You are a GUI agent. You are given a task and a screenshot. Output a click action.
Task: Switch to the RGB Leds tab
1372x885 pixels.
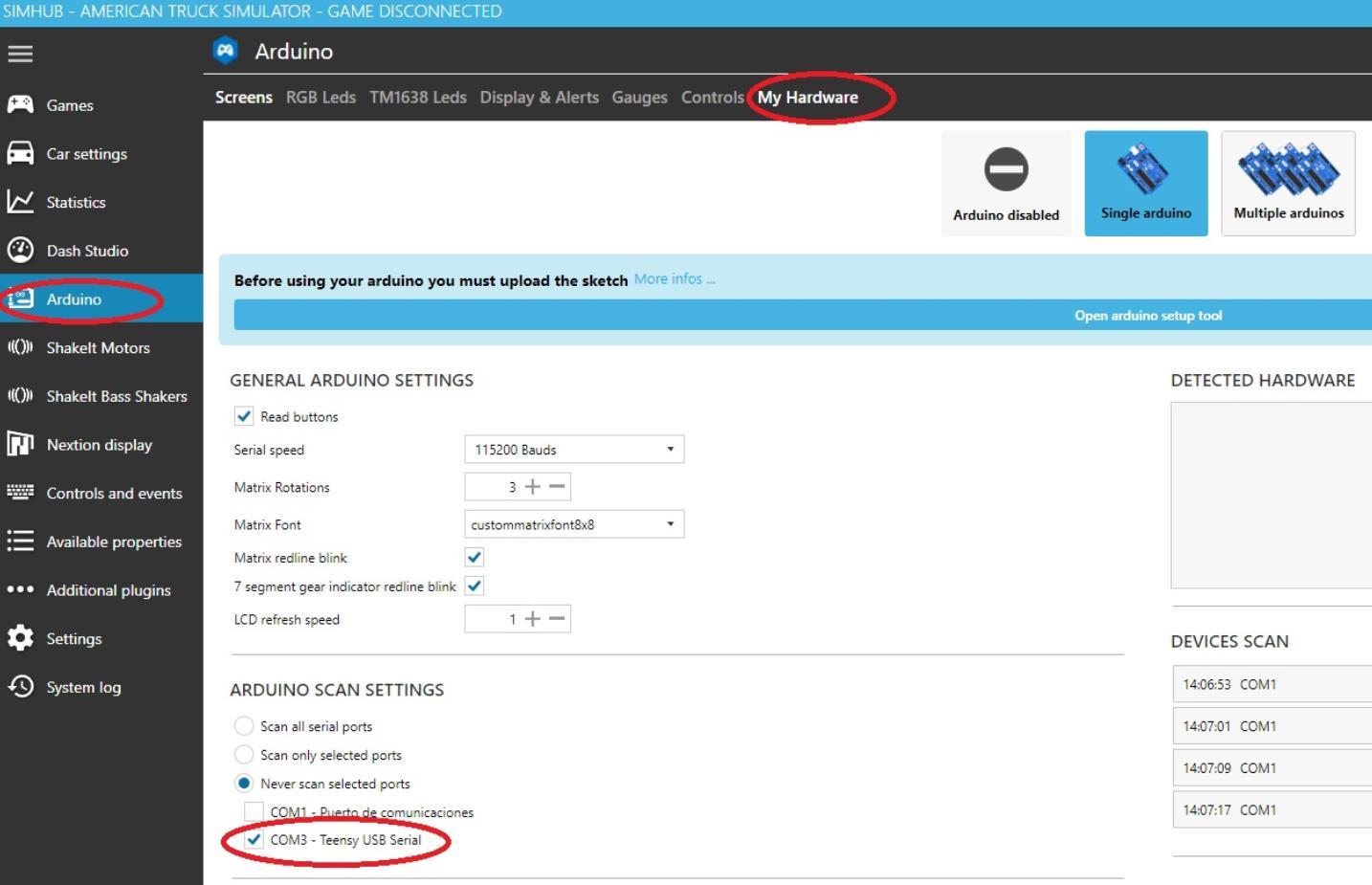(x=321, y=98)
